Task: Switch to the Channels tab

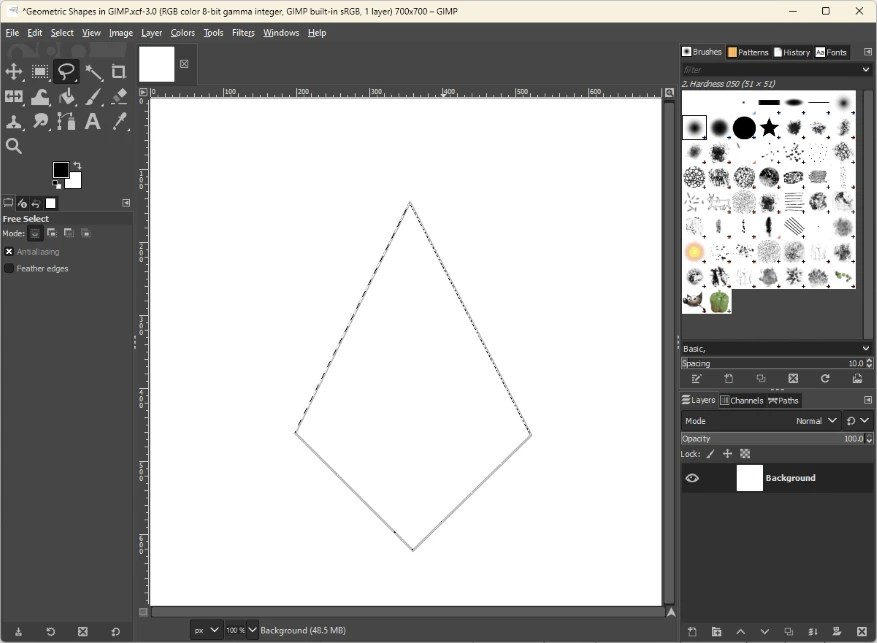Action: tap(744, 400)
